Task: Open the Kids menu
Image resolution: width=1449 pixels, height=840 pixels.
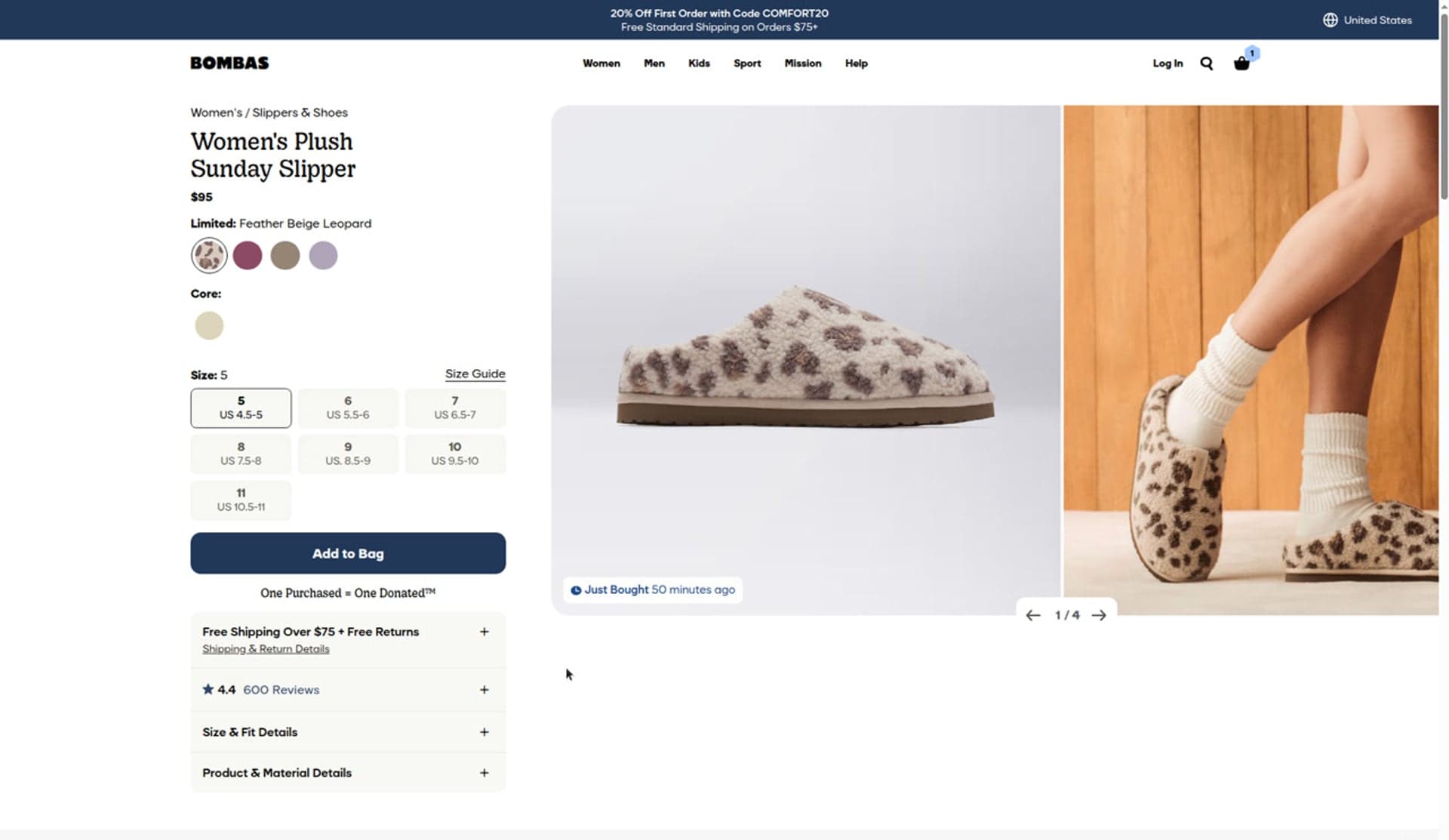Action: pyautogui.click(x=699, y=63)
